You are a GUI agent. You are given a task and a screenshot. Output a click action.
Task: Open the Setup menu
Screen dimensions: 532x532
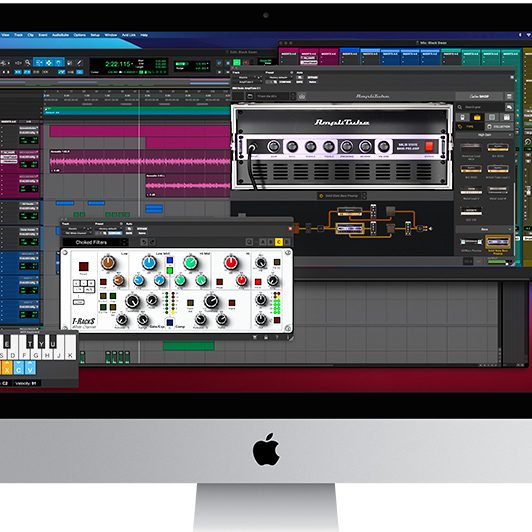click(95, 35)
